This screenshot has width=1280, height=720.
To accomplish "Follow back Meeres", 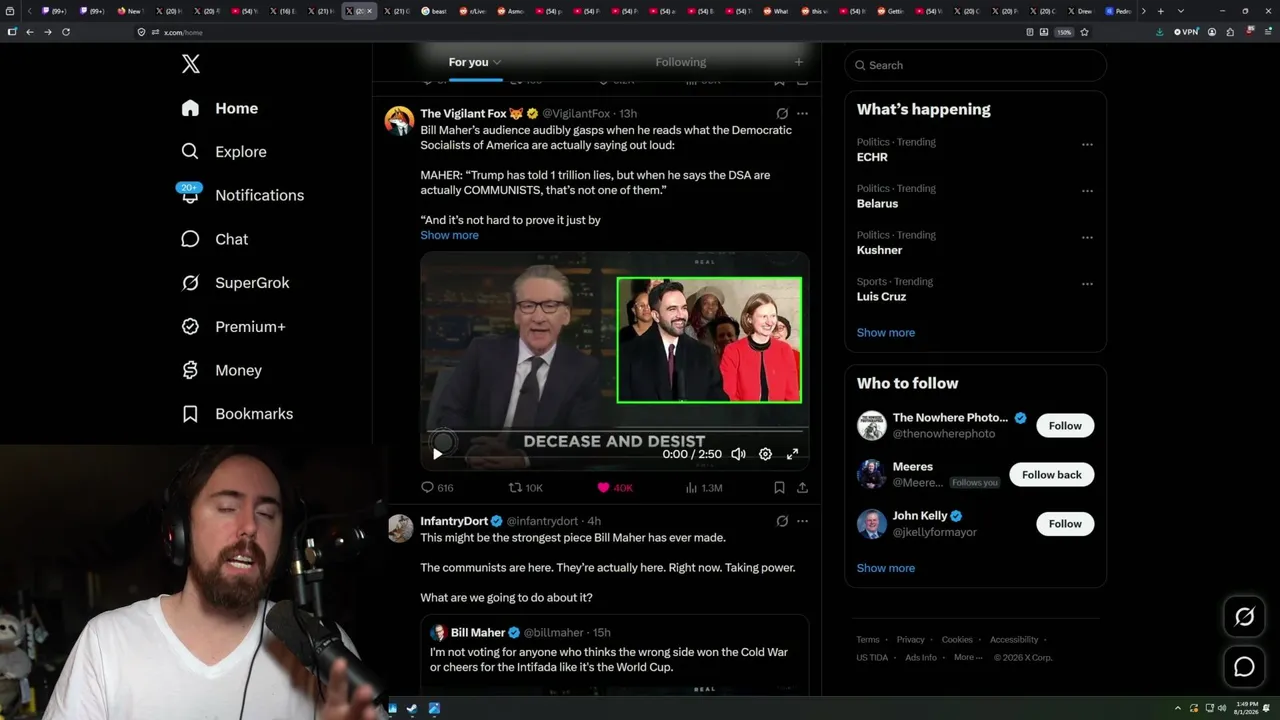I will tap(1051, 475).
